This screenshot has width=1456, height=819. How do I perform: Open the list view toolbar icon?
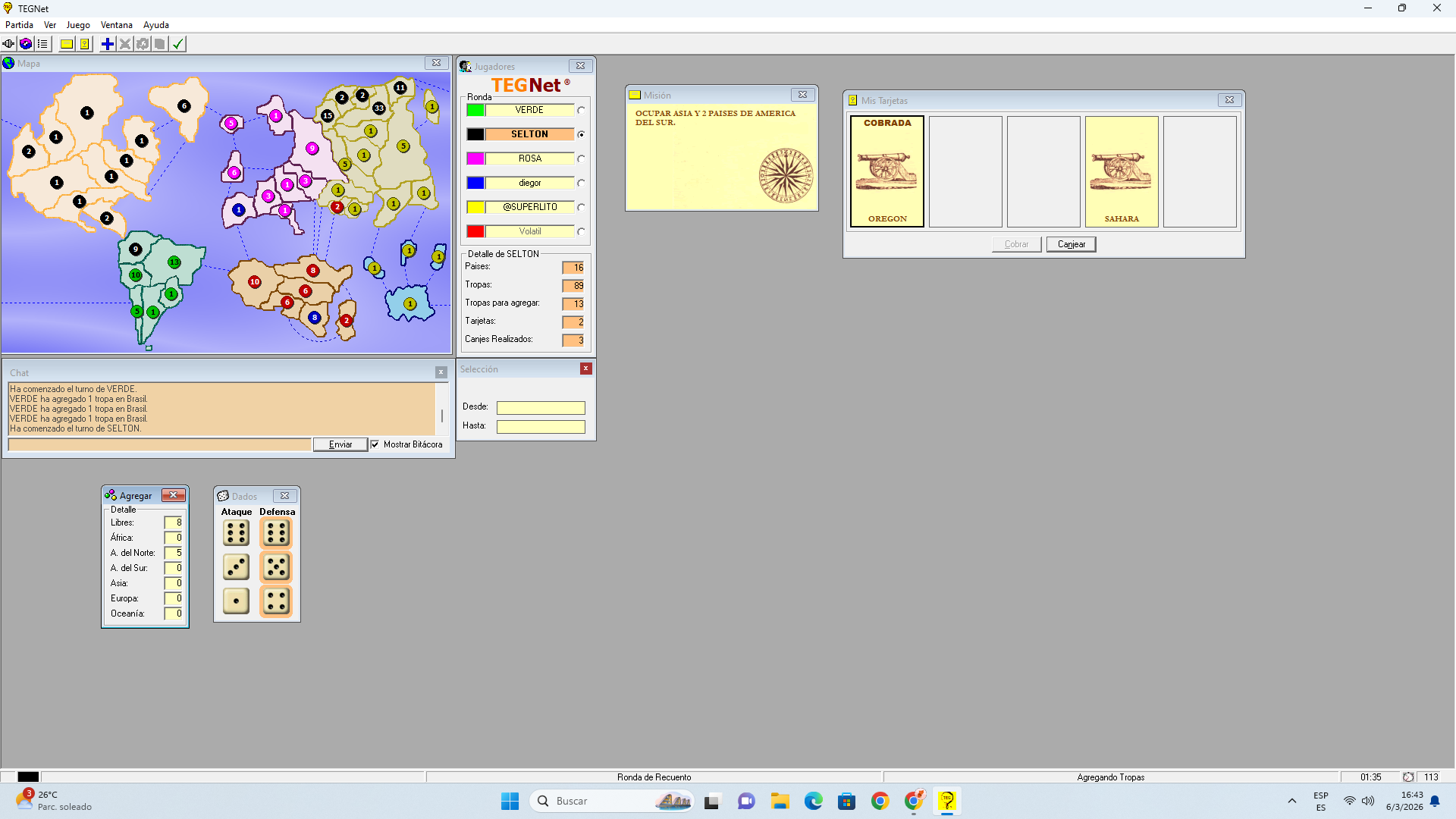click(42, 44)
